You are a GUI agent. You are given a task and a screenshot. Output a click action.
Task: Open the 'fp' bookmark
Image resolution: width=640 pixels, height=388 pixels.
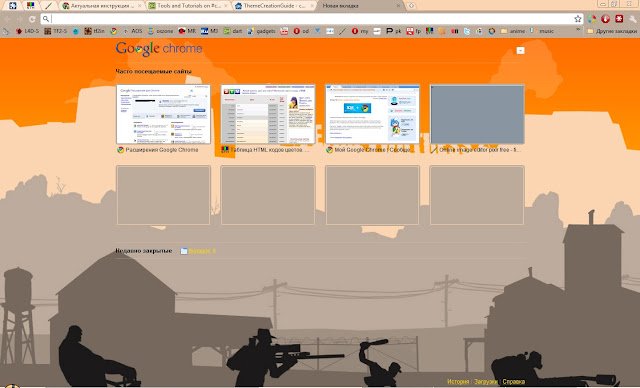[413, 31]
